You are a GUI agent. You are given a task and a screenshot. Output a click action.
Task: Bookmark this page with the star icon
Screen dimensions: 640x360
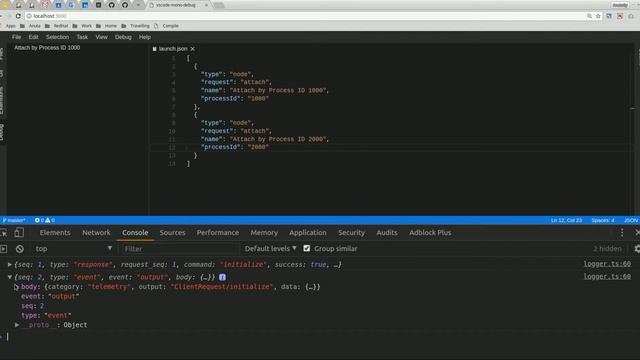click(x=598, y=16)
